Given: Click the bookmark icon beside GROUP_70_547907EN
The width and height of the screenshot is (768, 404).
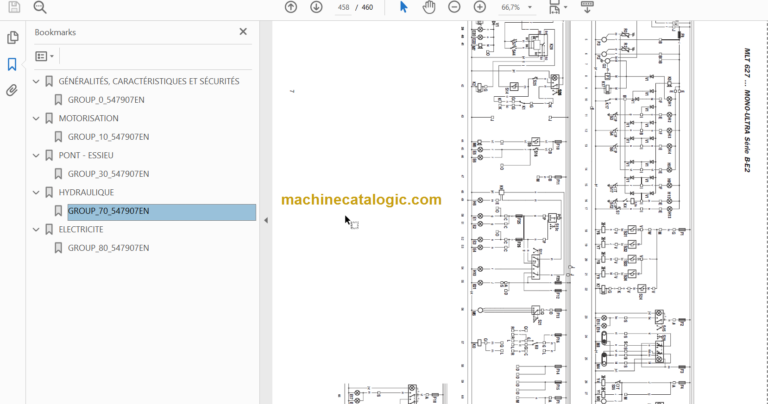Looking at the screenshot, I should [58, 211].
